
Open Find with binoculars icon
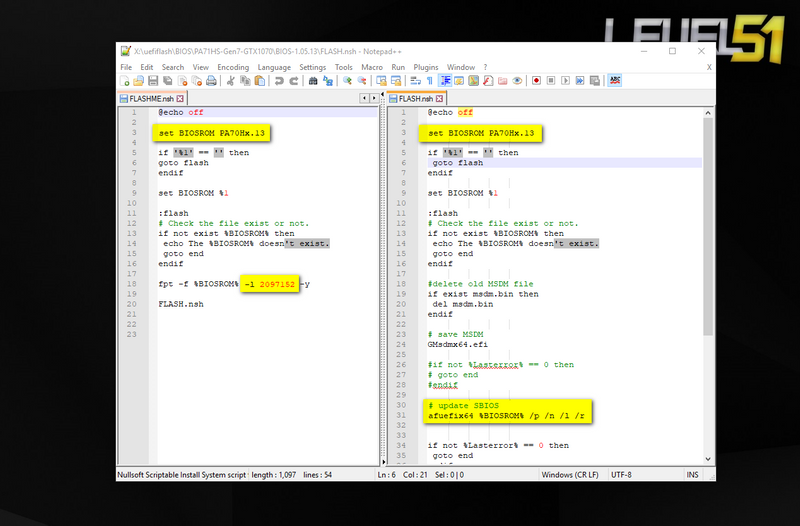(x=313, y=81)
